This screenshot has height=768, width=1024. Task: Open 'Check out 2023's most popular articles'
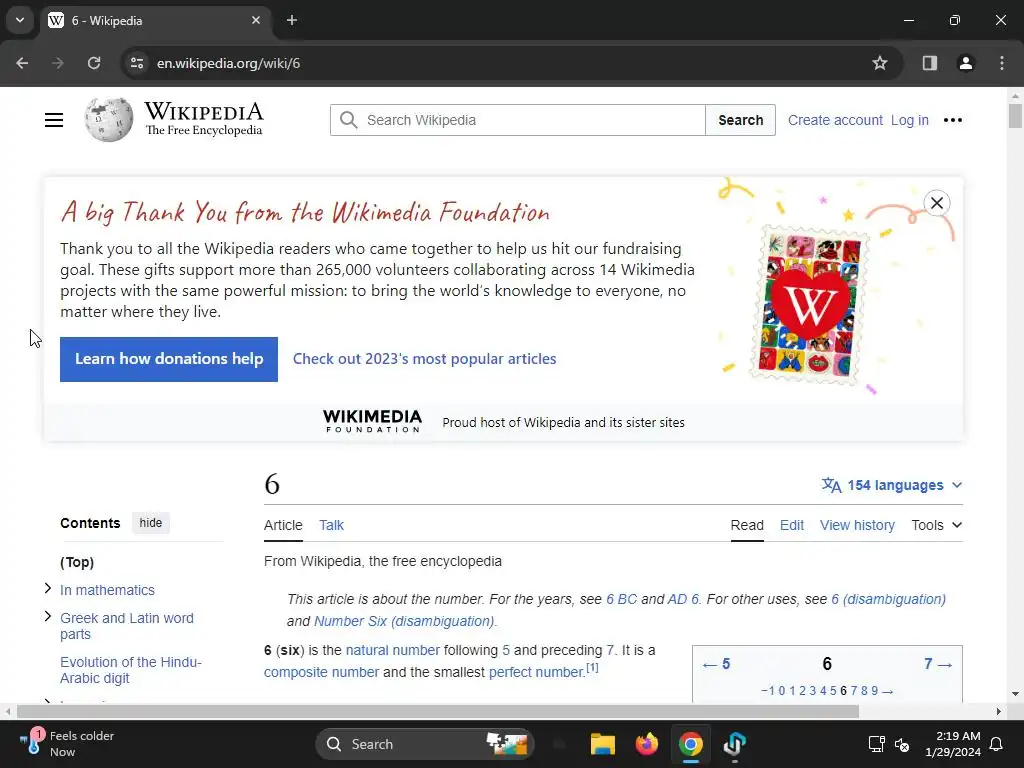point(424,359)
